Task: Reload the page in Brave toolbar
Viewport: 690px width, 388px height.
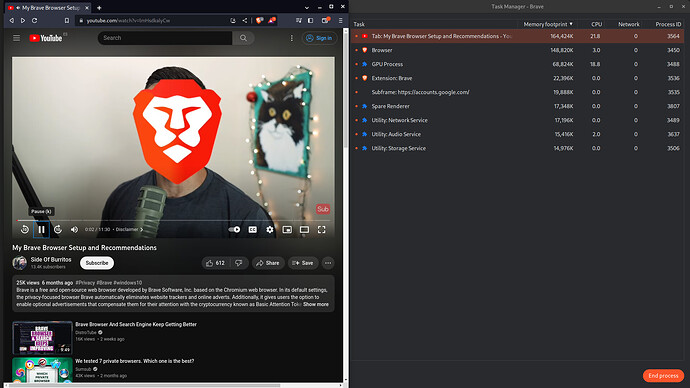Action: pyautogui.click(x=34, y=20)
